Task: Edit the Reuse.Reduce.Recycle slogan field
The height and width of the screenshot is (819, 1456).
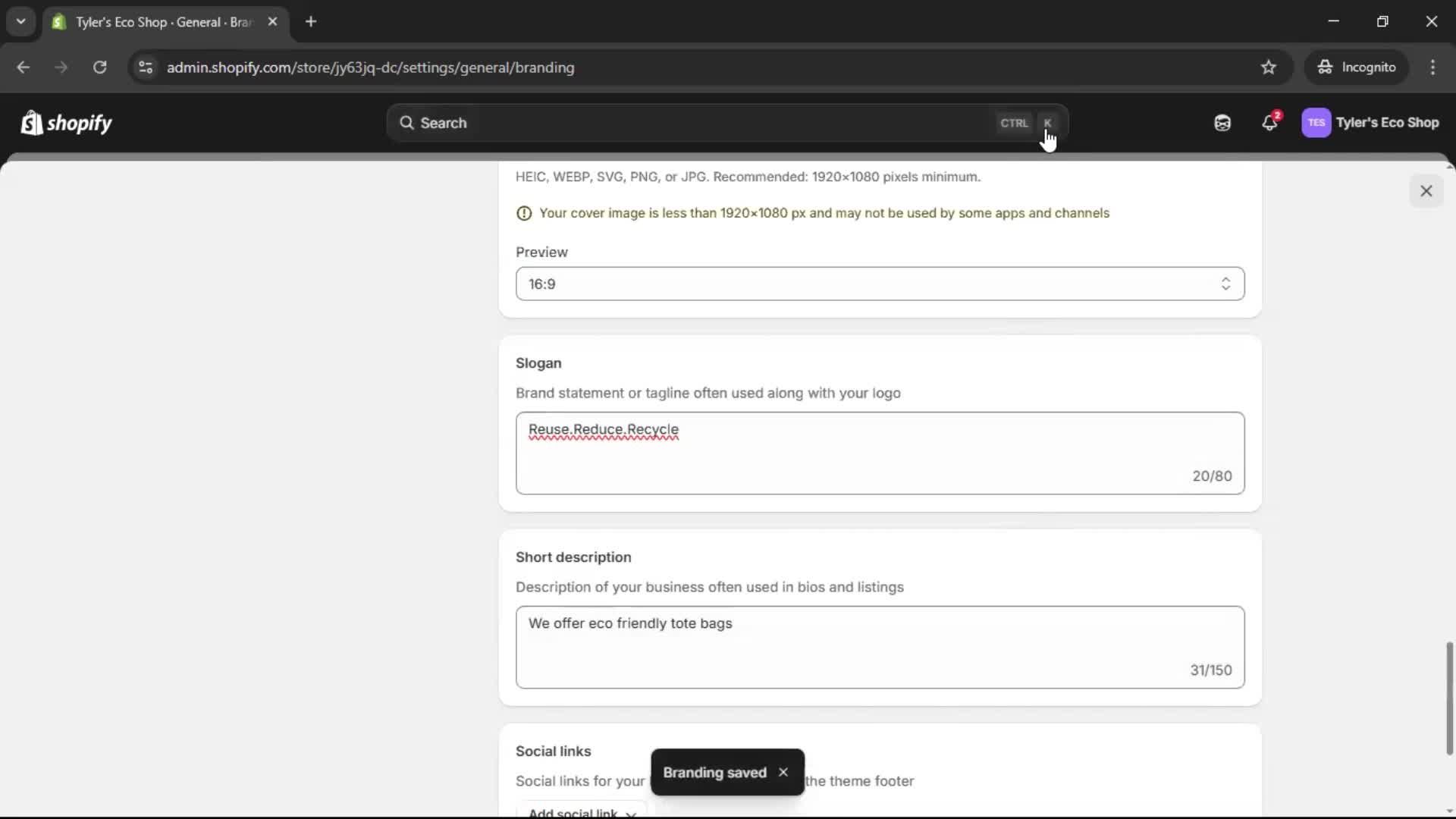Action: (x=878, y=452)
